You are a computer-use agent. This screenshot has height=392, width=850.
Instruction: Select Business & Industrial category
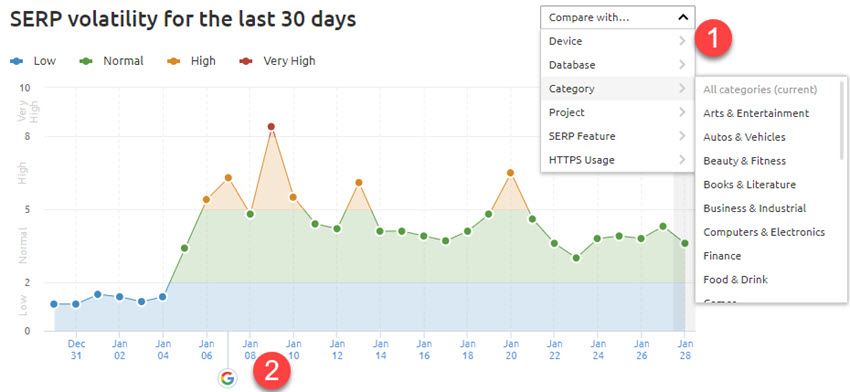click(755, 208)
